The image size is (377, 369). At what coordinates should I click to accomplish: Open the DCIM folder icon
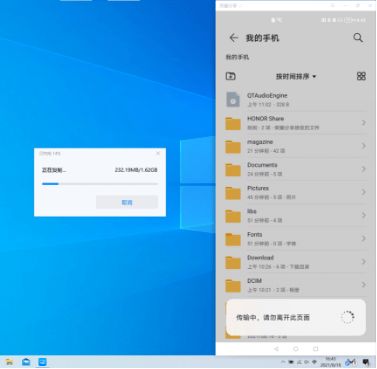pos(233,285)
